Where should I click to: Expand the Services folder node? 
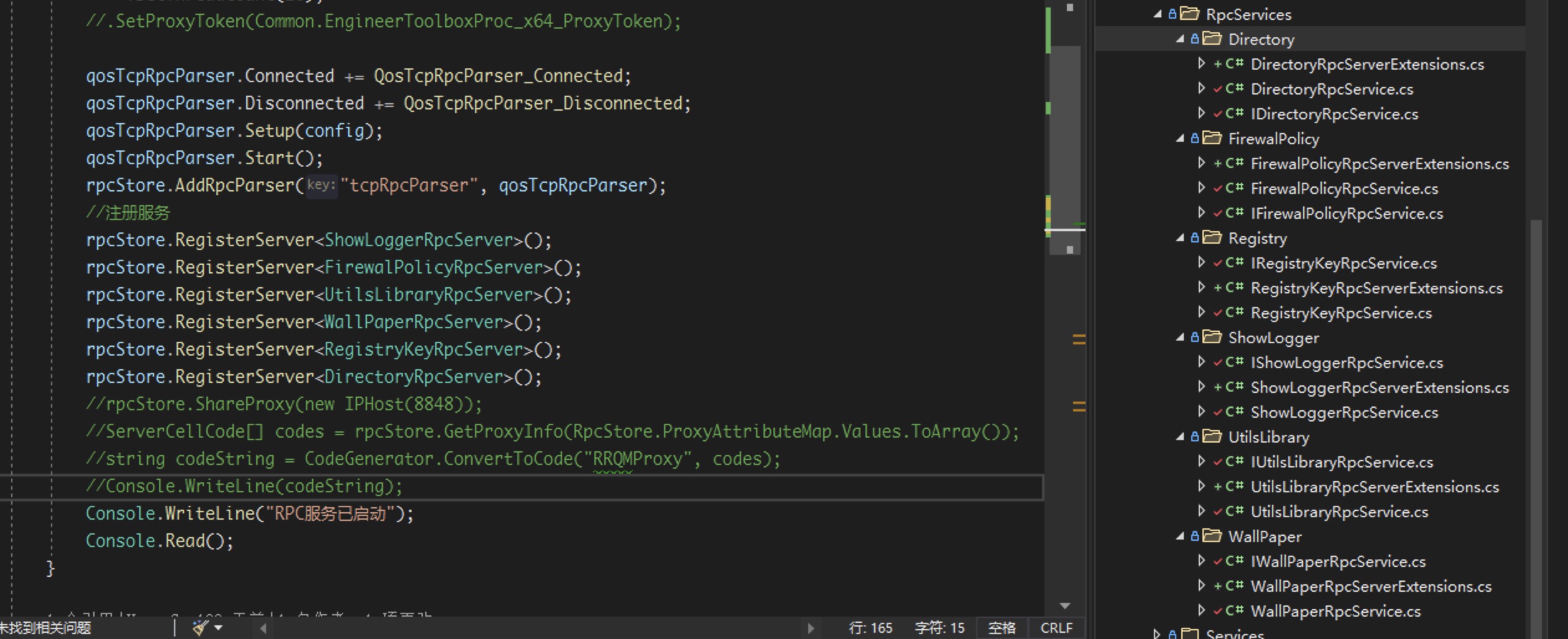coord(1157,634)
